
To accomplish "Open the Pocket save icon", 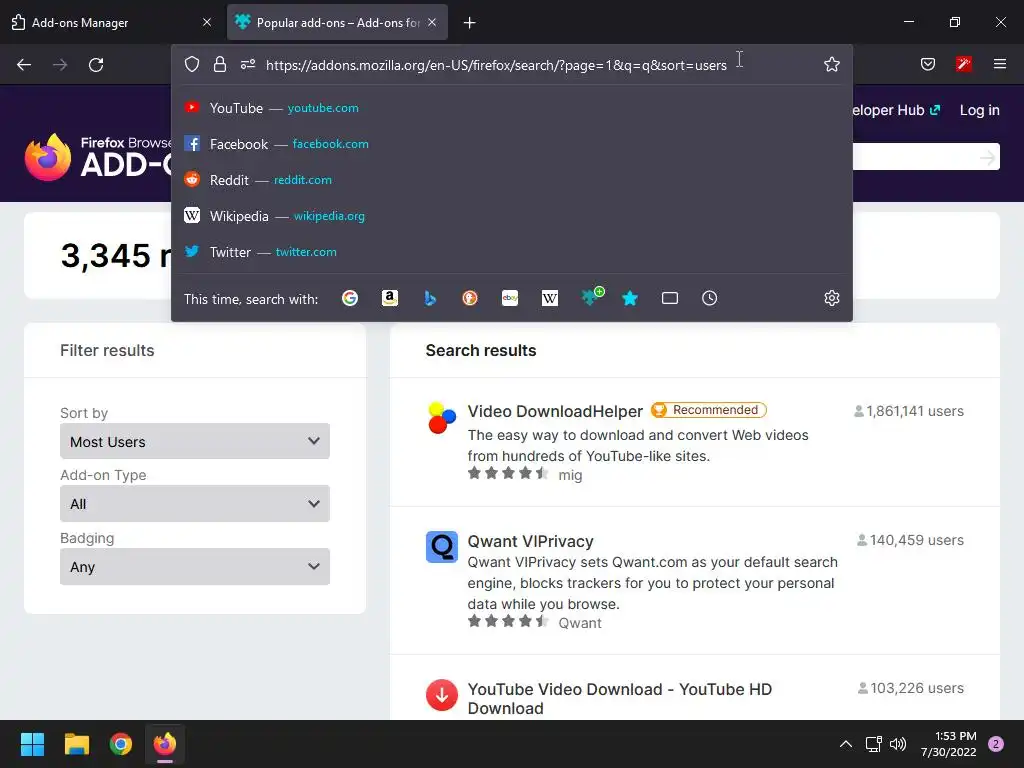I will [927, 64].
